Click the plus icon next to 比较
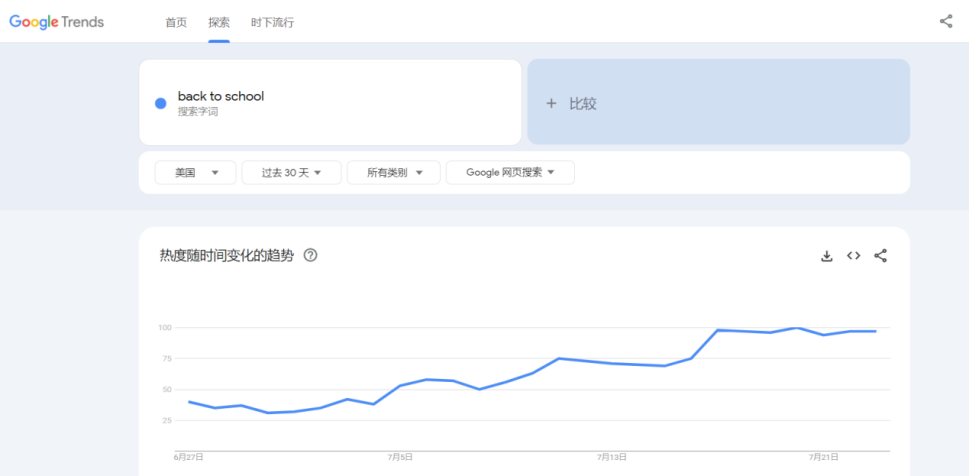 tap(551, 103)
